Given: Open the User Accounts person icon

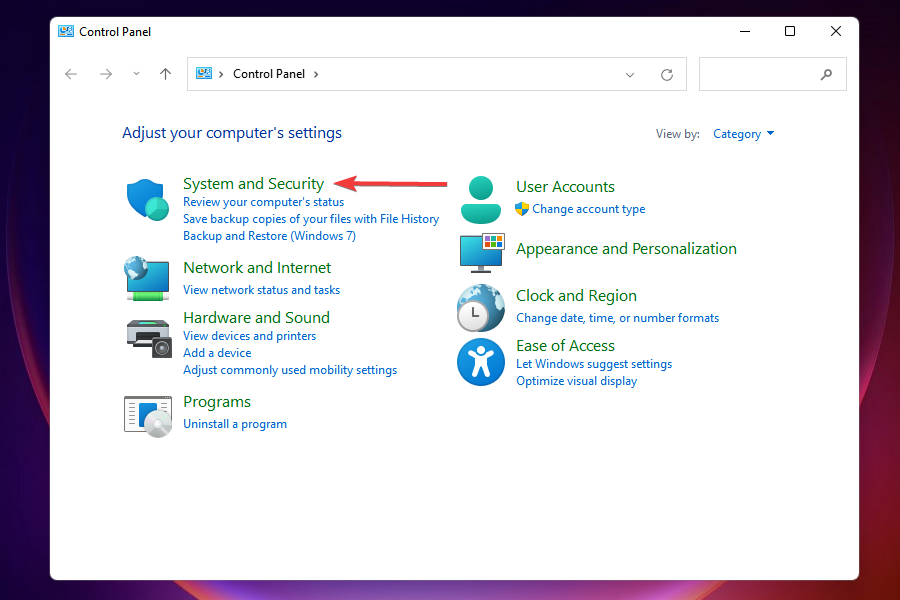Looking at the screenshot, I should (x=481, y=200).
